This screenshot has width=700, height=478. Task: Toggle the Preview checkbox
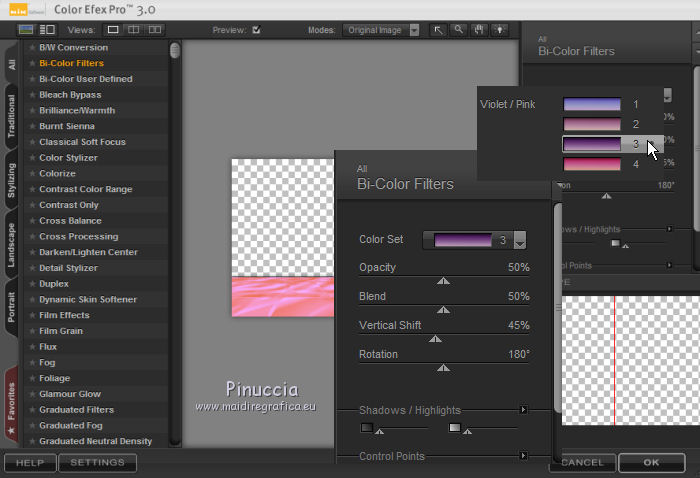(x=257, y=30)
